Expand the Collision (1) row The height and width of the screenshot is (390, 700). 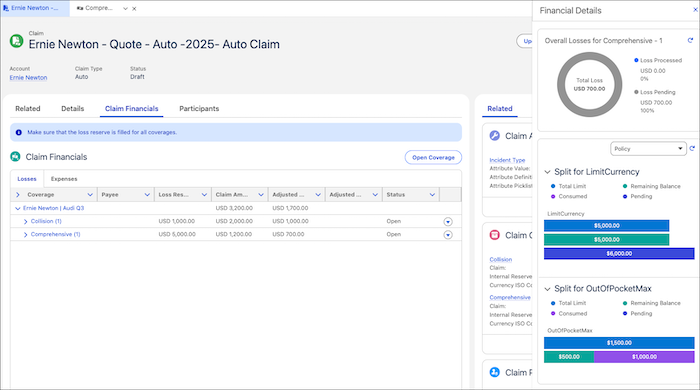[25, 221]
